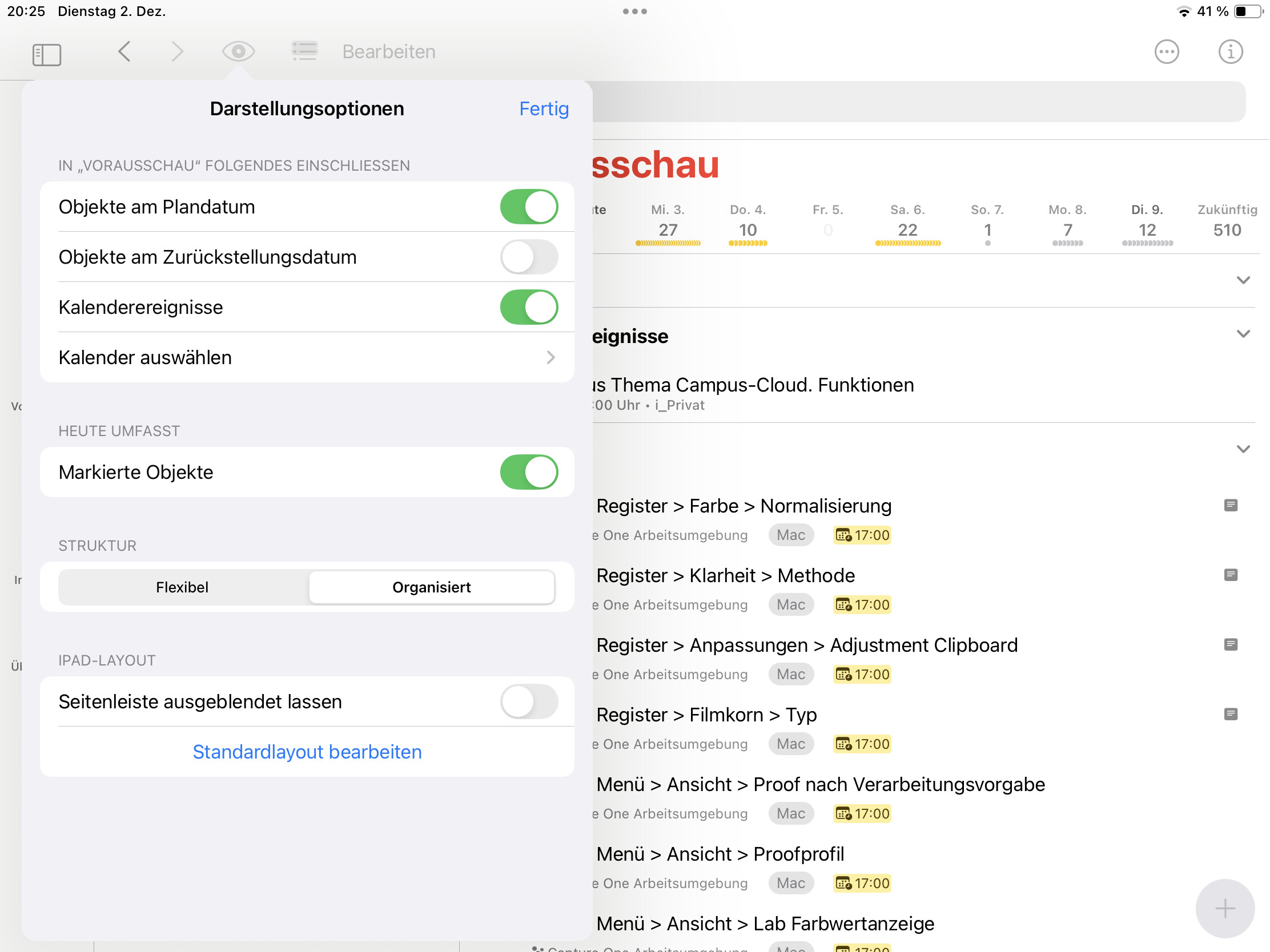Screen dimensions: 1270x952
Task: Collapse the Ereignisse section chevron
Action: tap(1243, 334)
